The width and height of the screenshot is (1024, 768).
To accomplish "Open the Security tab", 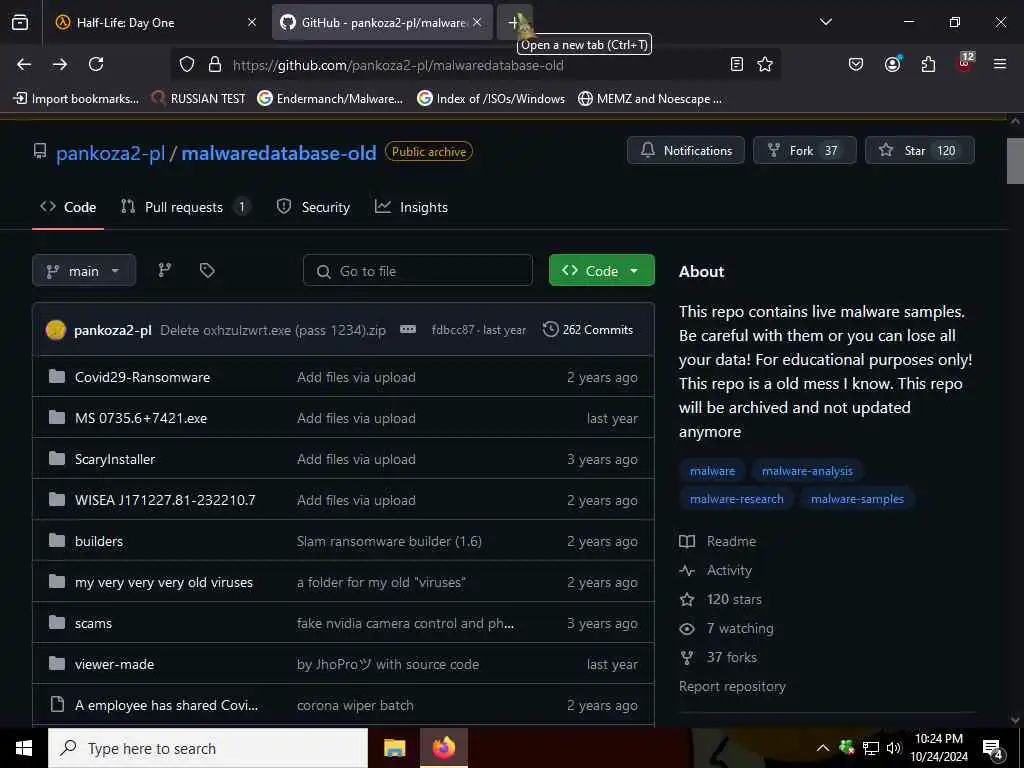I will 313,207.
